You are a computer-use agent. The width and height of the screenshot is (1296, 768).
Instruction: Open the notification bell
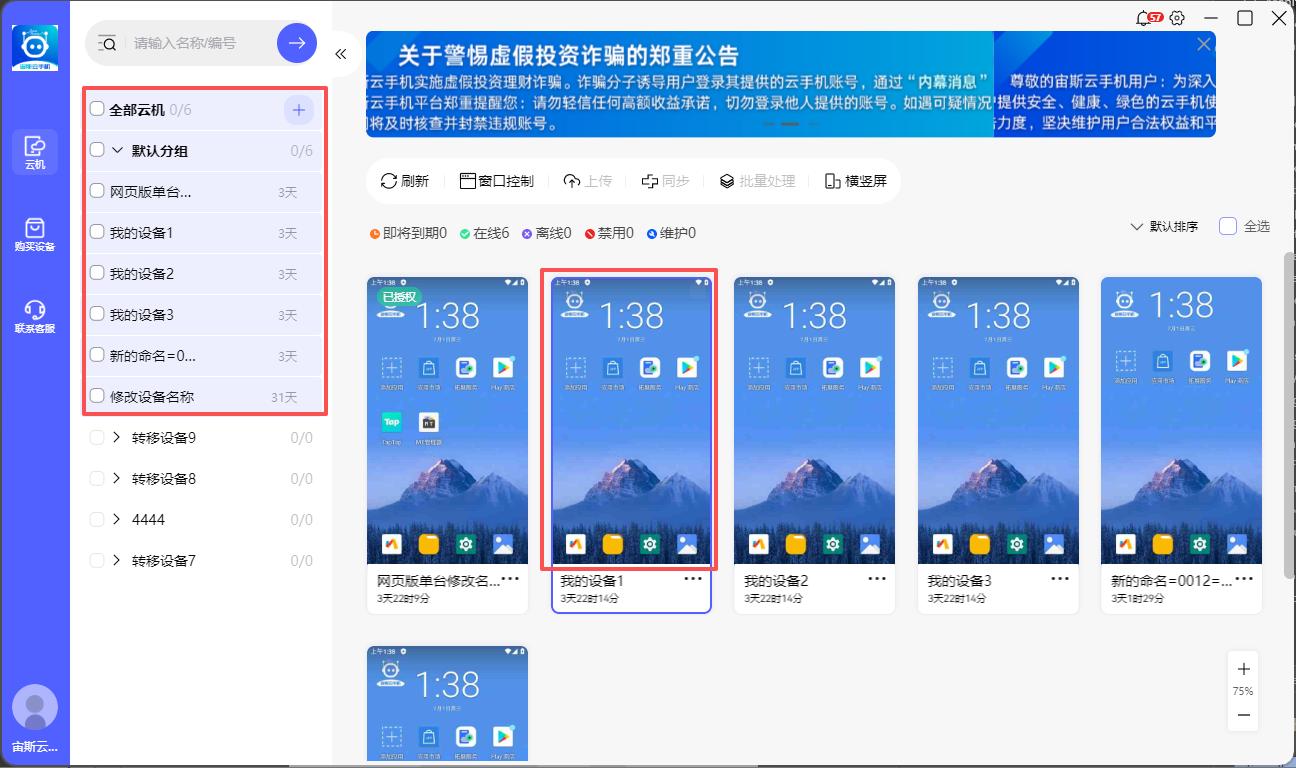pyautogui.click(x=1145, y=18)
